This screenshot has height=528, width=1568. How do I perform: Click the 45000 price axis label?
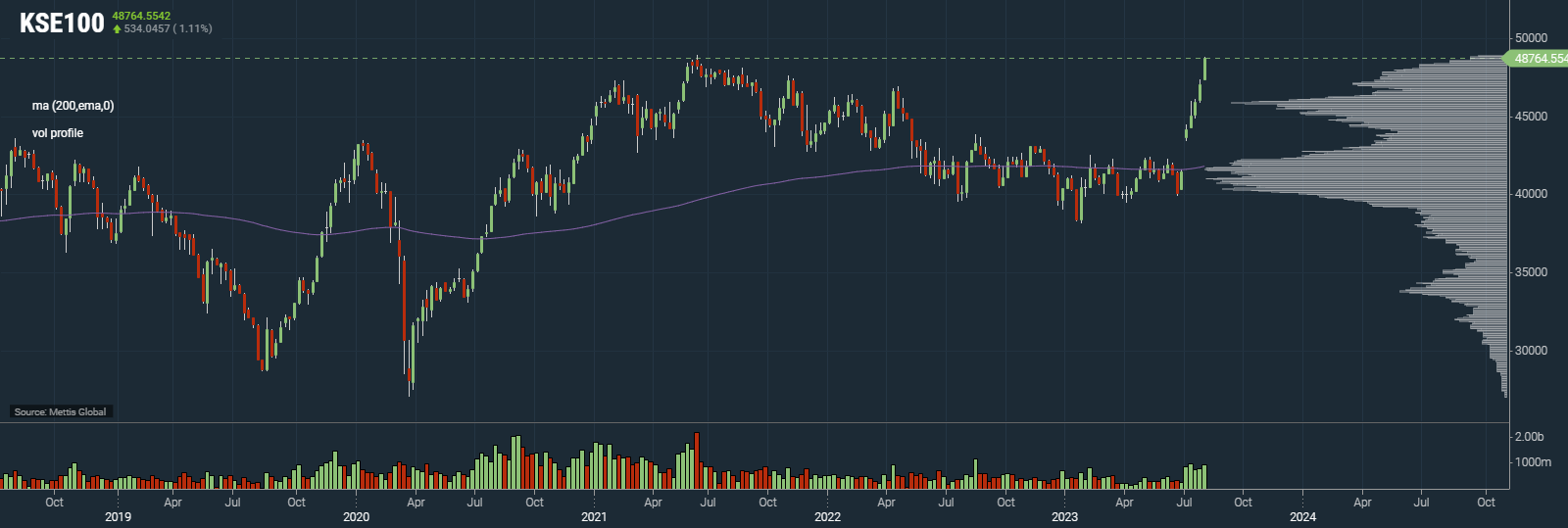1531,117
